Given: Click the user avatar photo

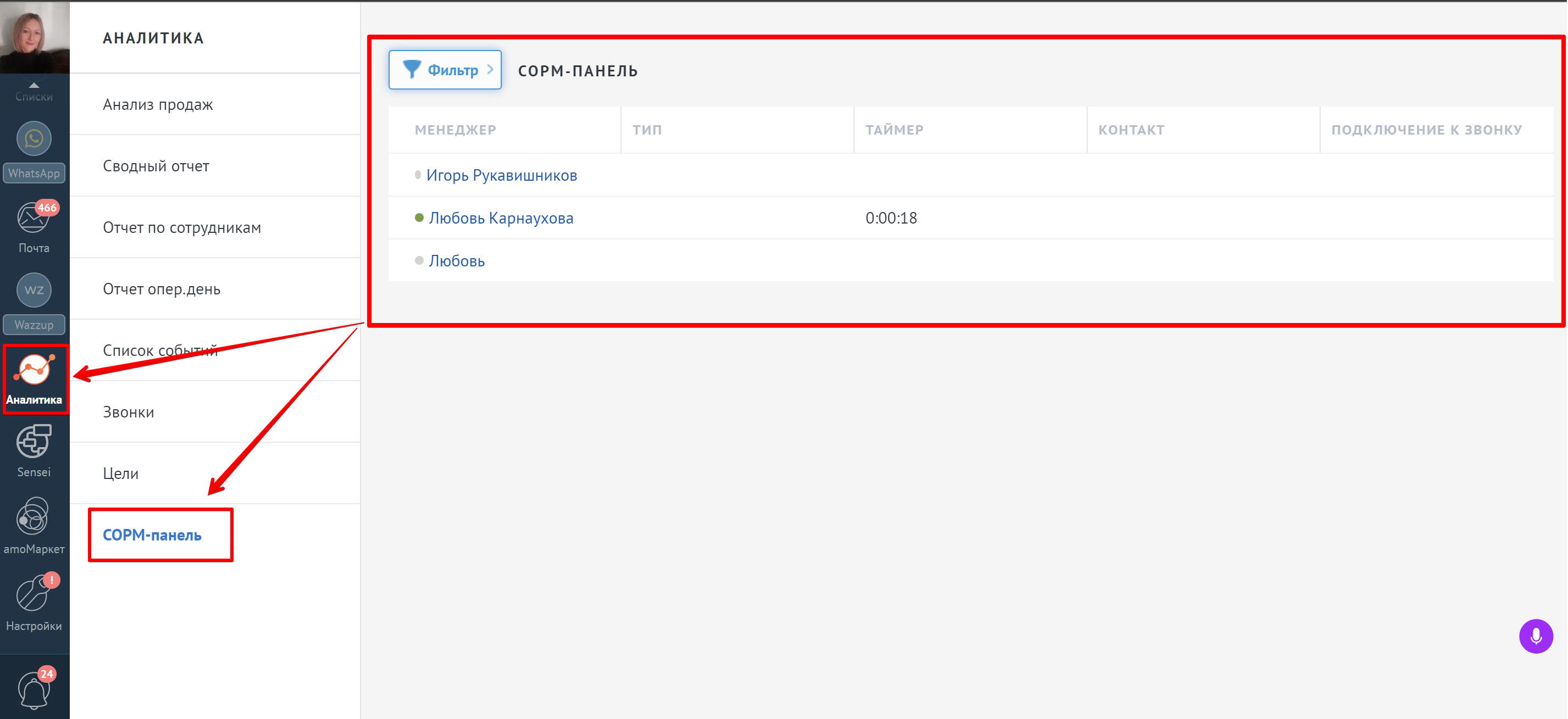Looking at the screenshot, I should 35,37.
